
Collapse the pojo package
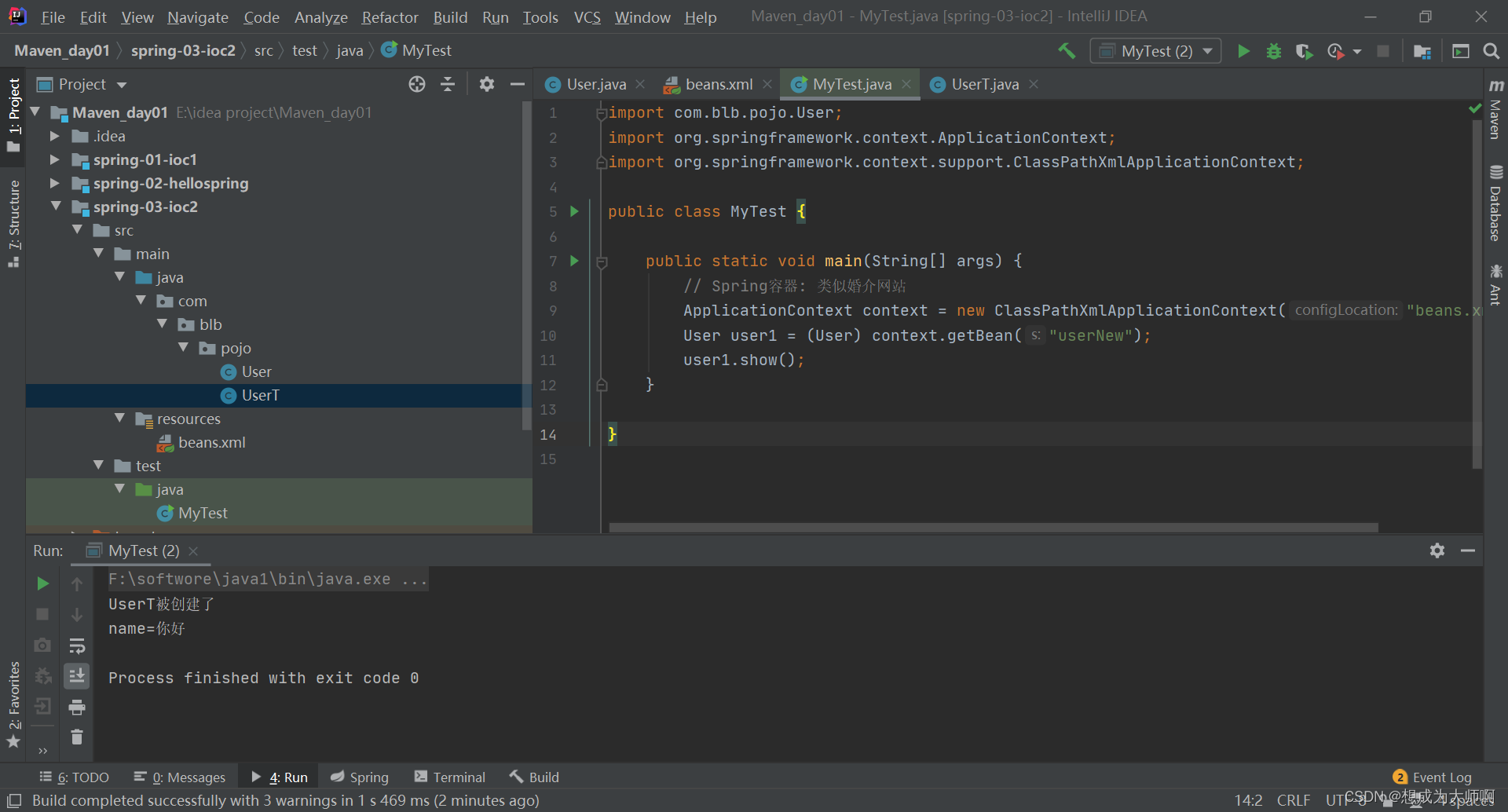click(x=183, y=347)
